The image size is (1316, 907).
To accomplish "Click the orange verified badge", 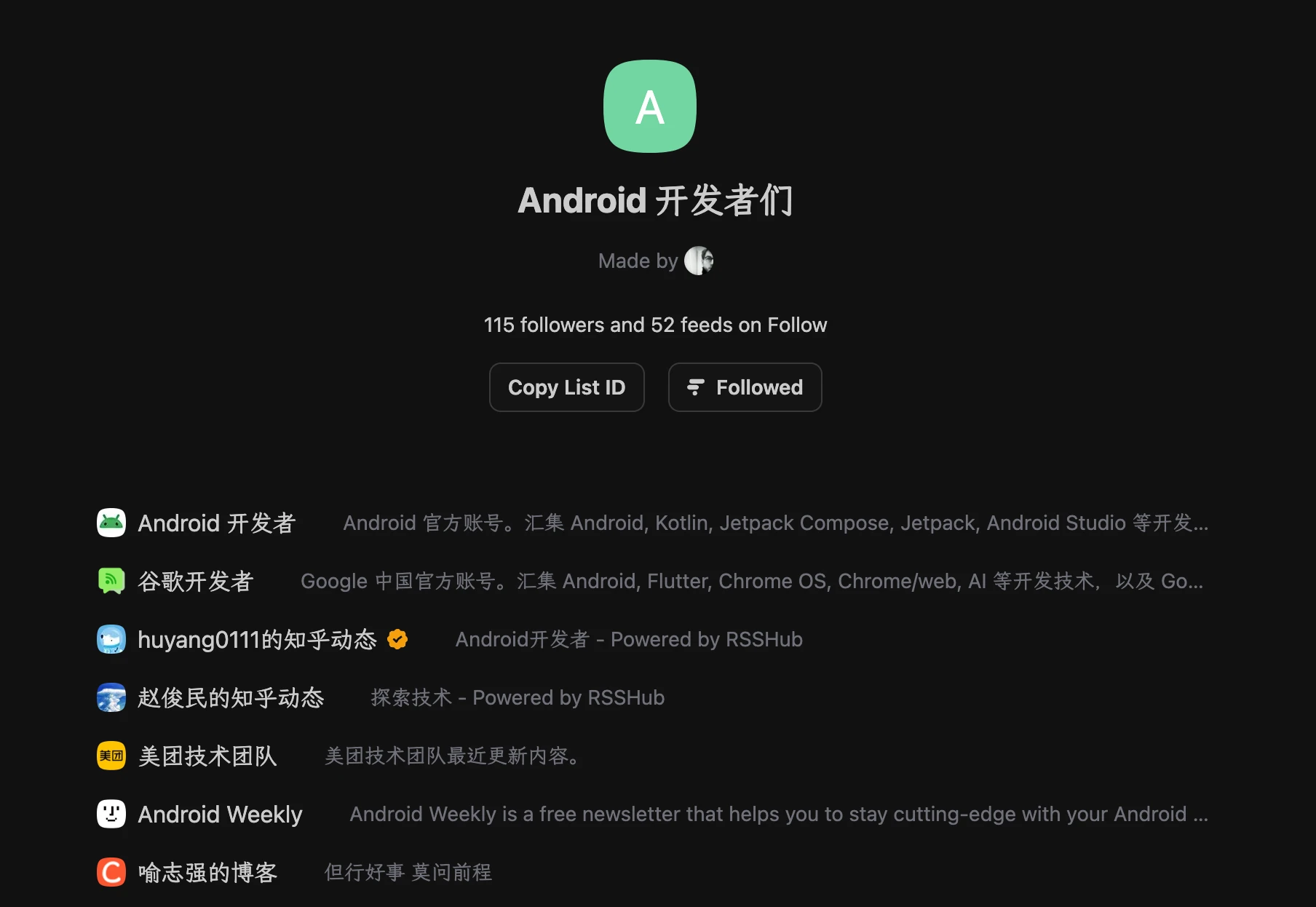I will pos(397,639).
